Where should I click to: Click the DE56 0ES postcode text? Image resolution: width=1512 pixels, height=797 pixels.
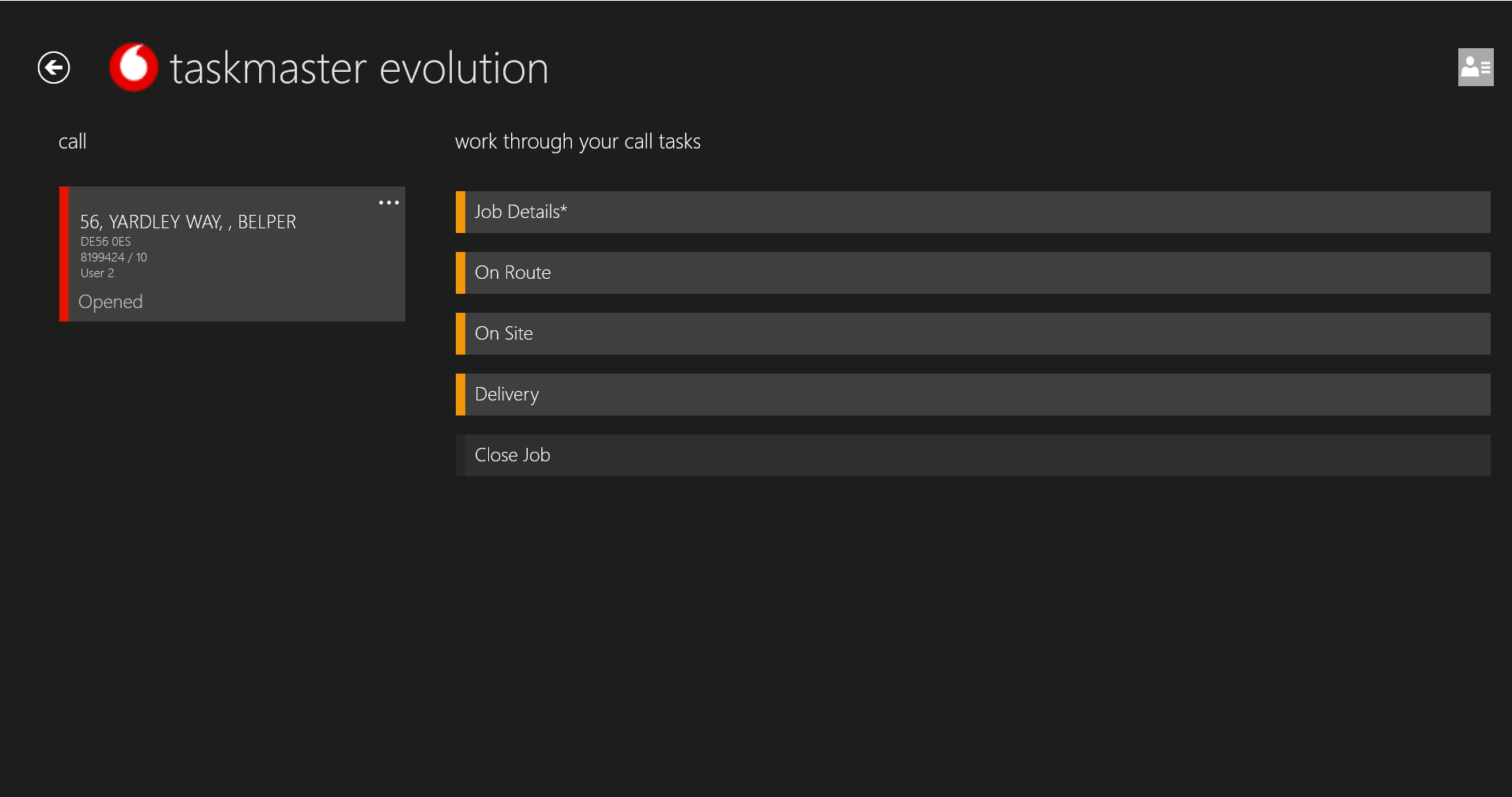pyautogui.click(x=106, y=242)
